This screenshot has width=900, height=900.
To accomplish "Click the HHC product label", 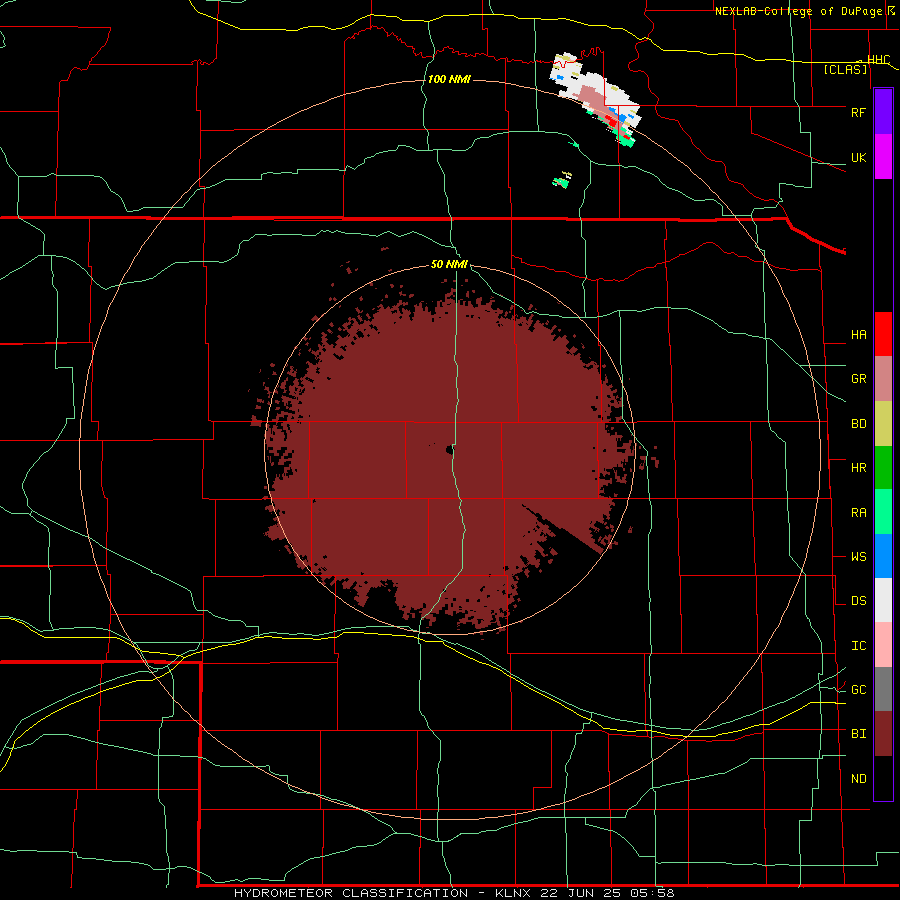I will pyautogui.click(x=878, y=60).
